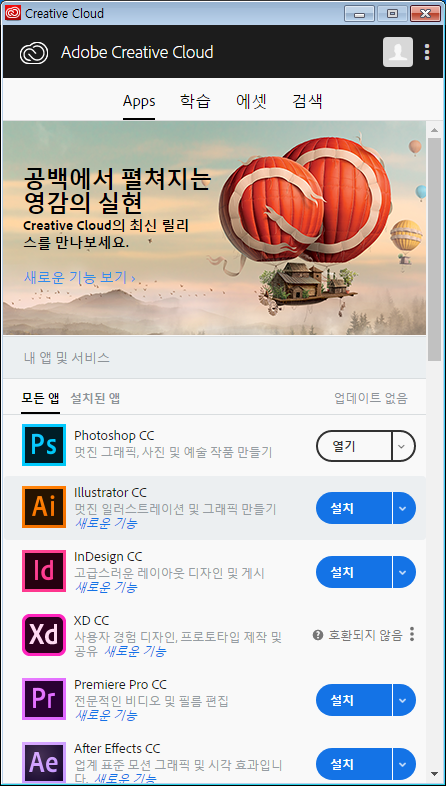Click the InDesign CC app icon
Viewport: 446px width, 786px height.
pyautogui.click(x=44, y=571)
